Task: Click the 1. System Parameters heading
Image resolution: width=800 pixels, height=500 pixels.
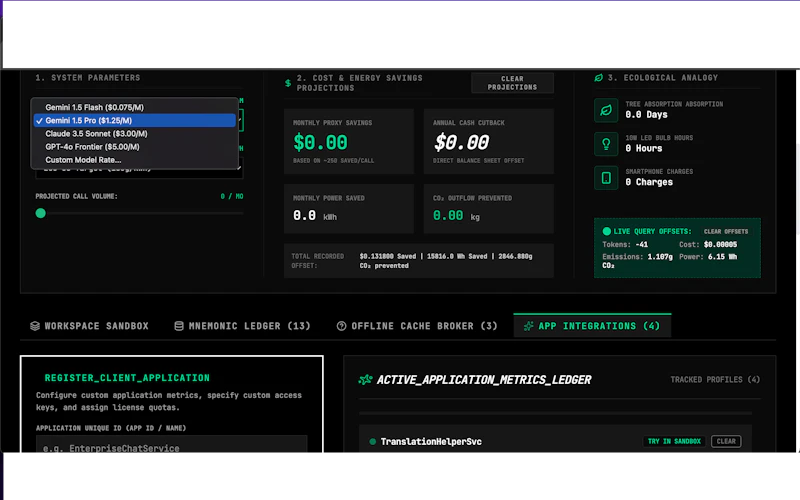Action: click(x=88, y=78)
